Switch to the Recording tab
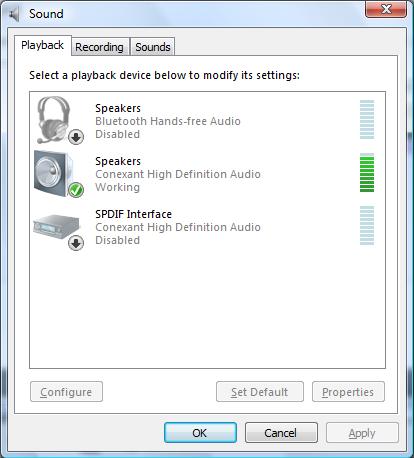Image resolution: width=414 pixels, height=458 pixels. pyautogui.click(x=100, y=47)
